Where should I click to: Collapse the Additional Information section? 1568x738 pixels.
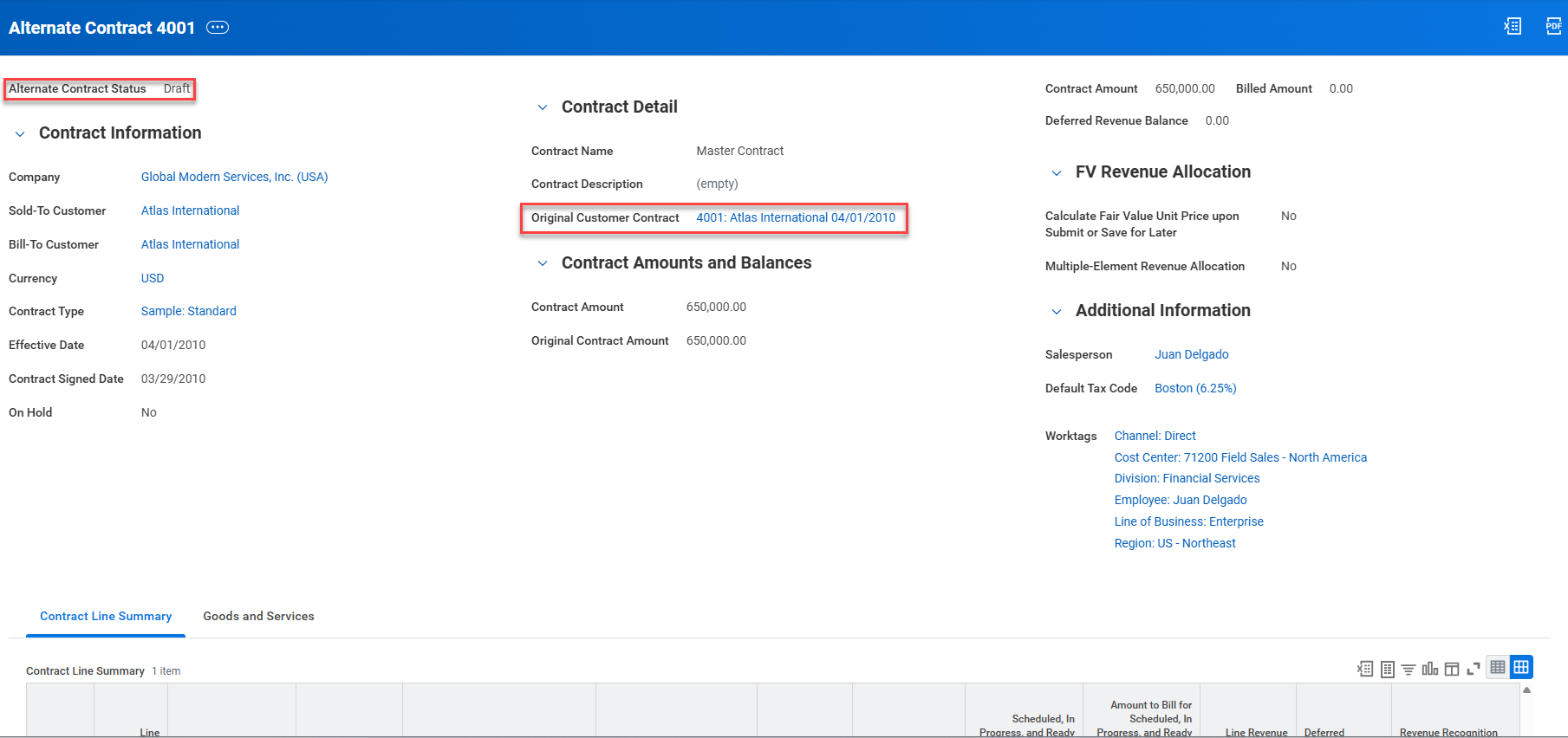[1057, 311]
